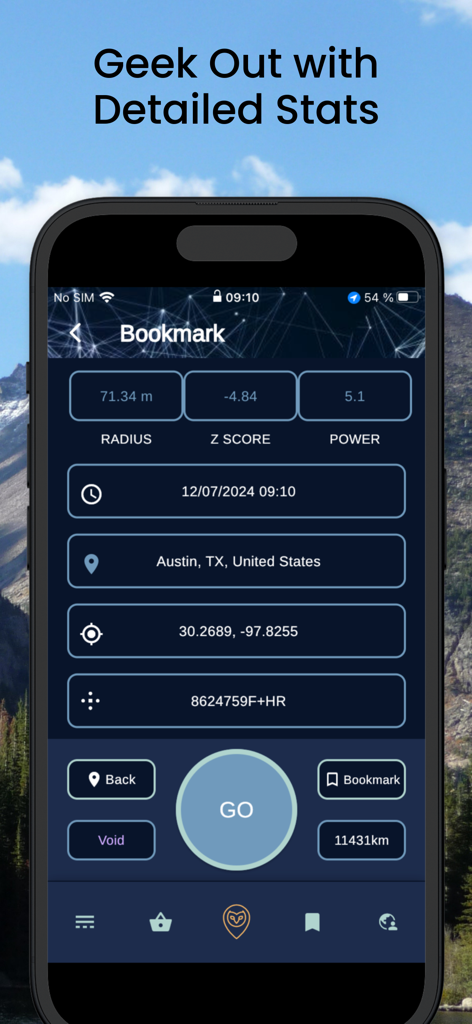Select the 71.34 m radius box
Screen dimensions: 472x1024
(126, 396)
